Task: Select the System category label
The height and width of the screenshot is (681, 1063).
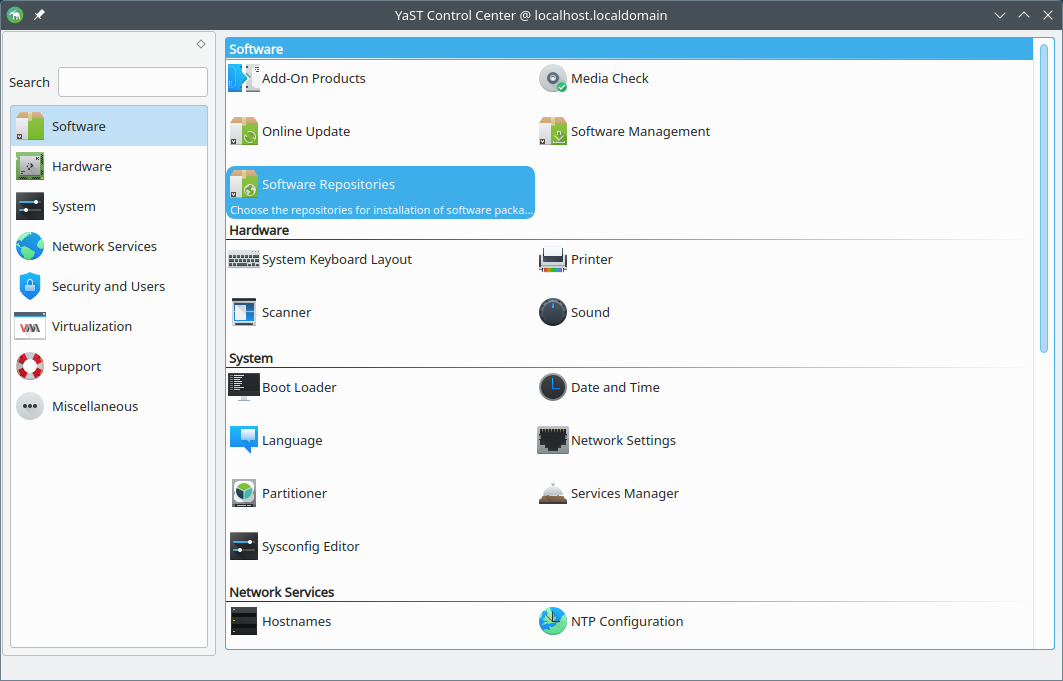Action: point(73,206)
